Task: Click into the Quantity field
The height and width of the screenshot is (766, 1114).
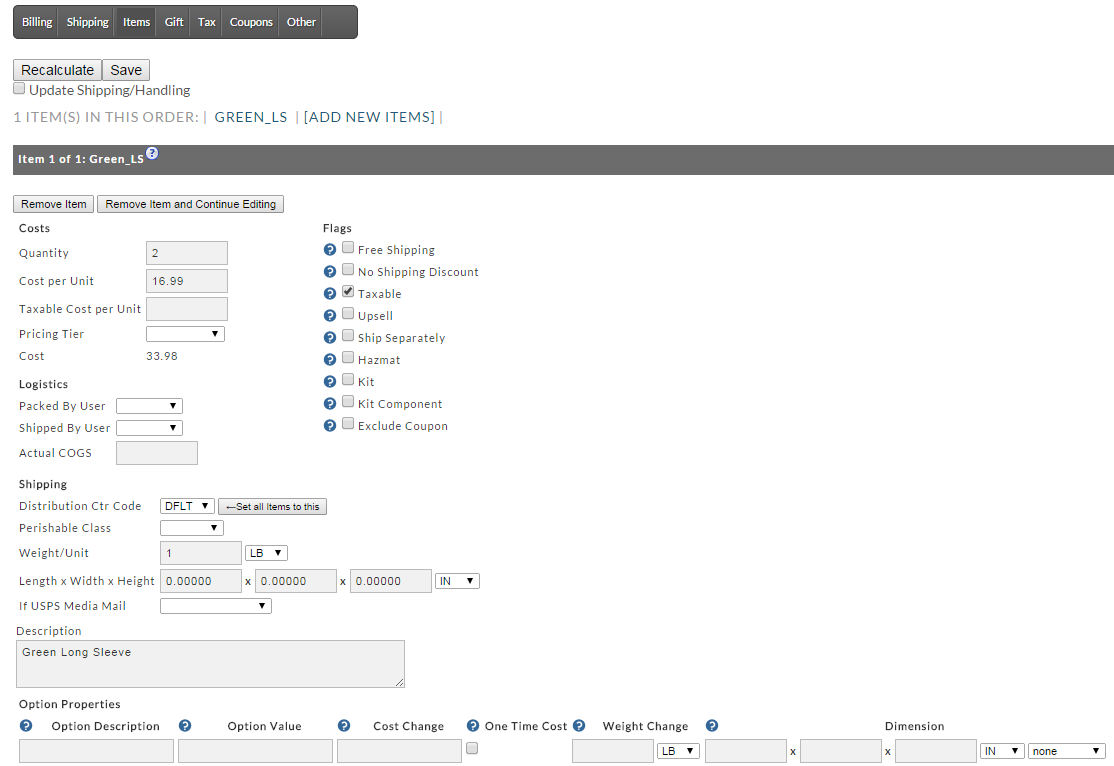Action: (x=187, y=253)
